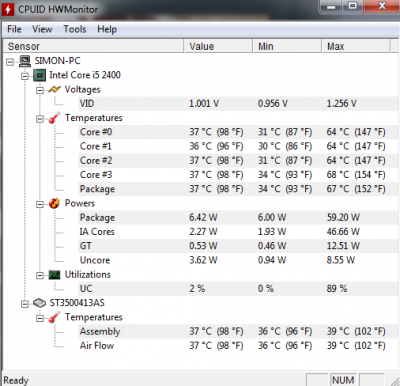Click the CPU Temperatures thermometer icon
This screenshot has height=386, width=400.
pos(54,118)
